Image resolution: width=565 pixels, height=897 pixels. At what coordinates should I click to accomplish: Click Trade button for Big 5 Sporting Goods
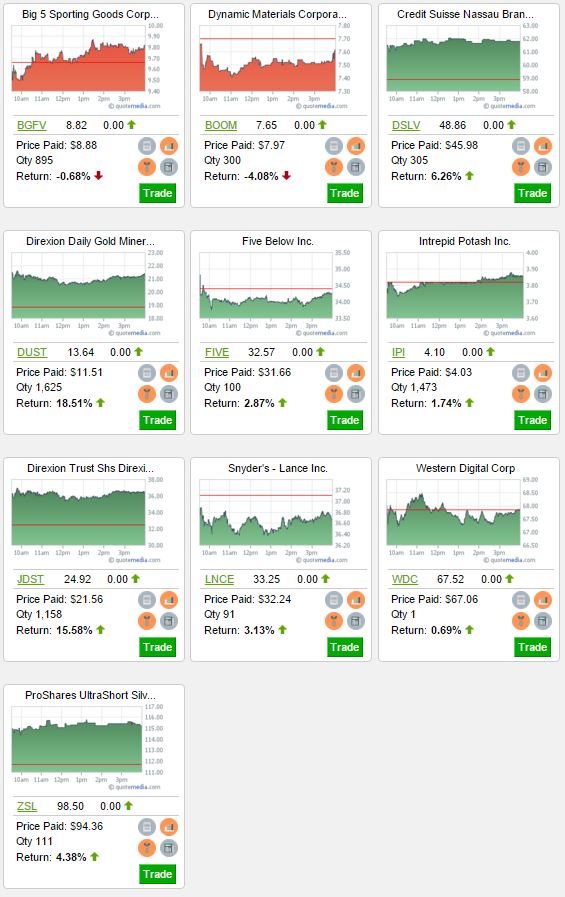[157, 193]
